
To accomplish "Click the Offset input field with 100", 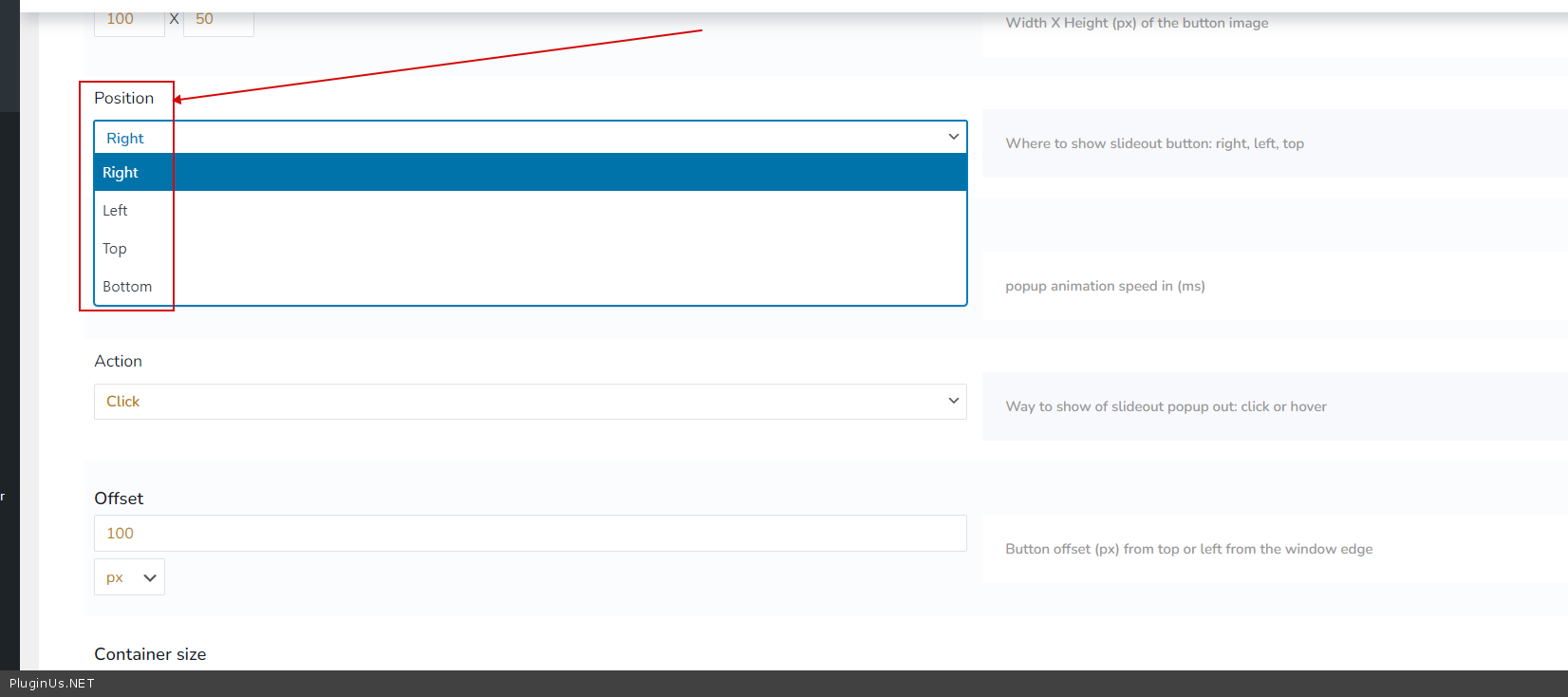I will pyautogui.click(x=529, y=534).
